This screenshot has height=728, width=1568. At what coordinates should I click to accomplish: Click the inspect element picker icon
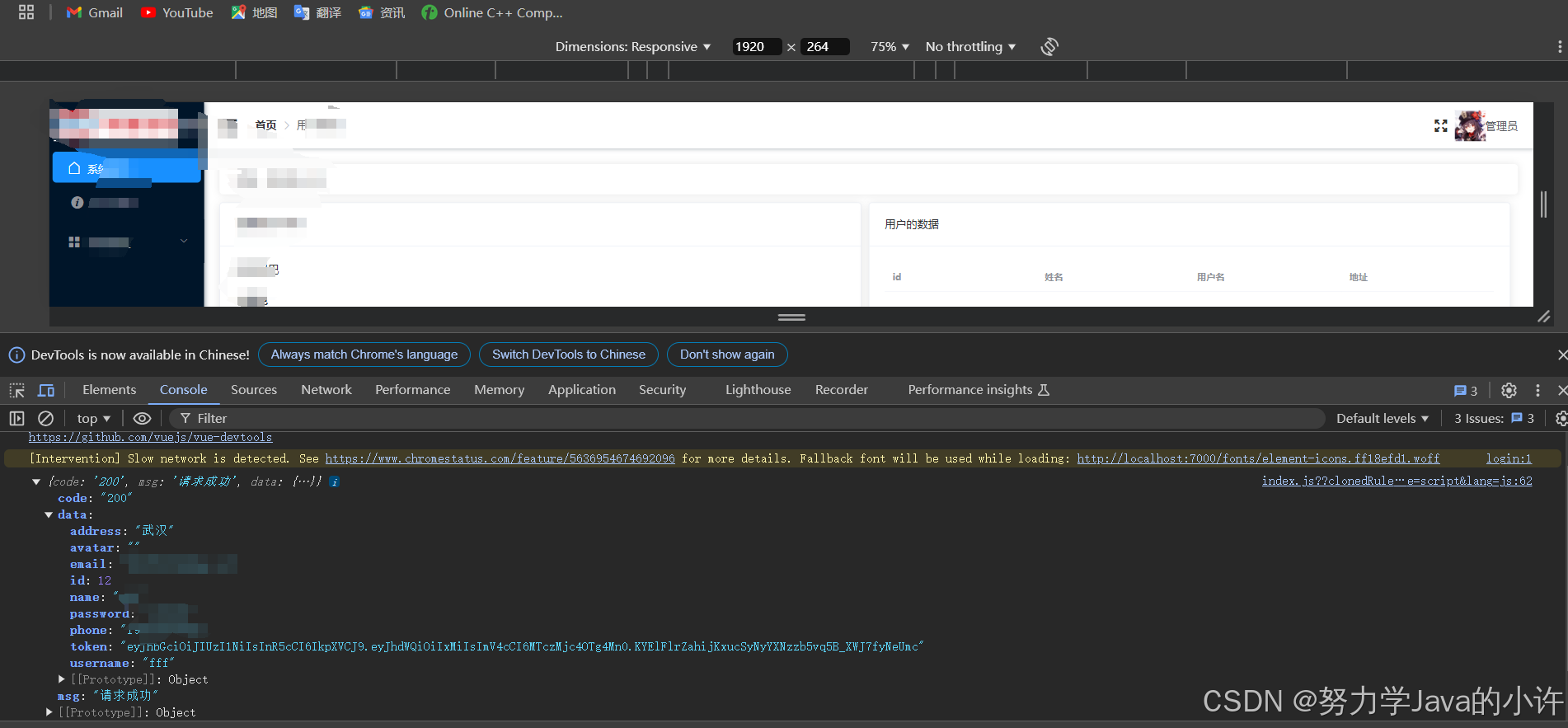coord(16,390)
